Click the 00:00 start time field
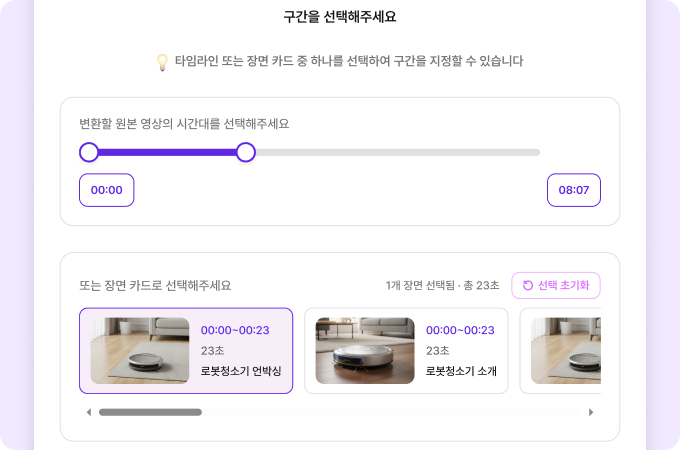680x450 pixels. [x=107, y=190]
